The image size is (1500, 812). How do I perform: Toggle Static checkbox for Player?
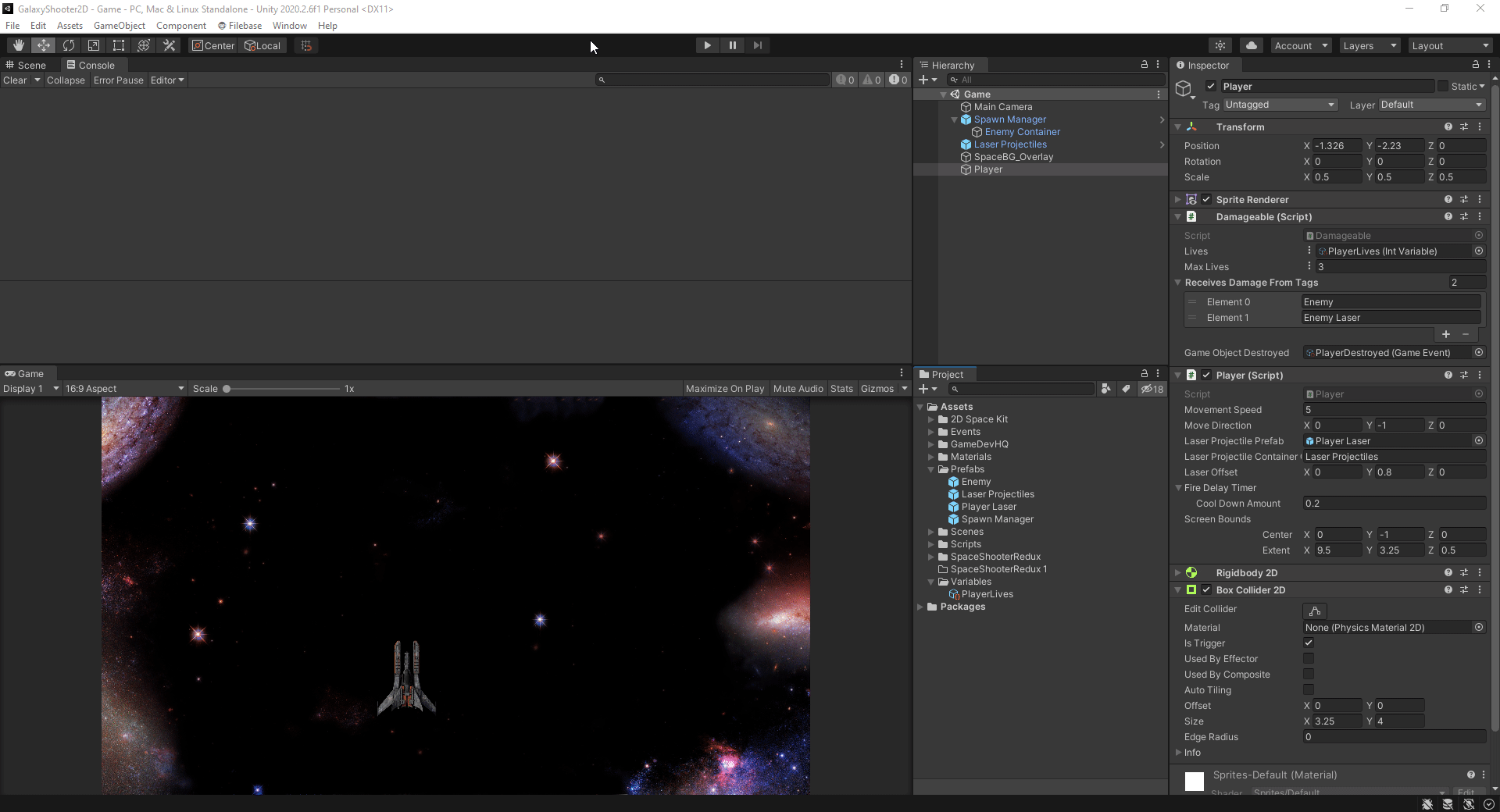coord(1443,86)
